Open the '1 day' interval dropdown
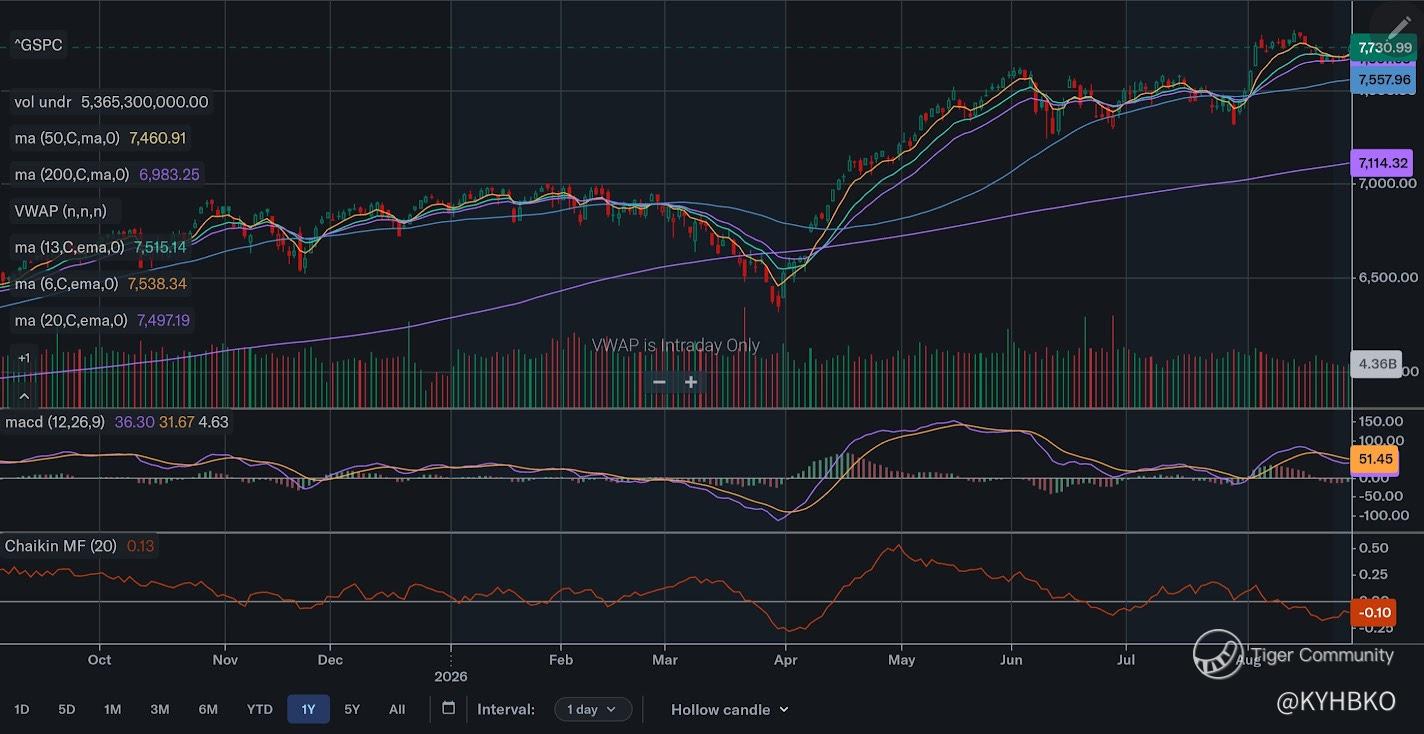The image size is (1424, 734). 593,709
